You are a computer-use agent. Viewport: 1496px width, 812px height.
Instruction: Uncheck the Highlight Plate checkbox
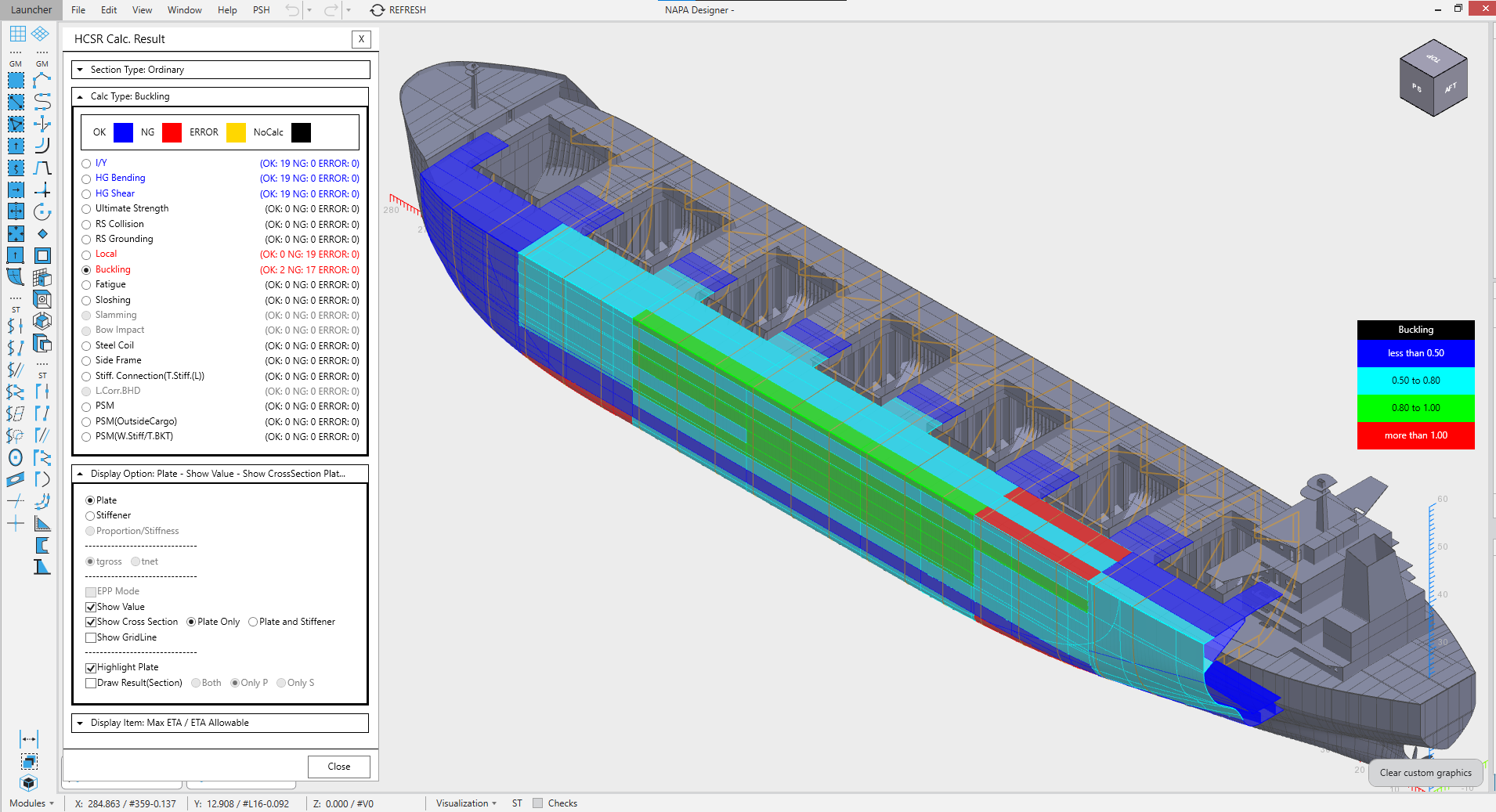click(x=91, y=668)
